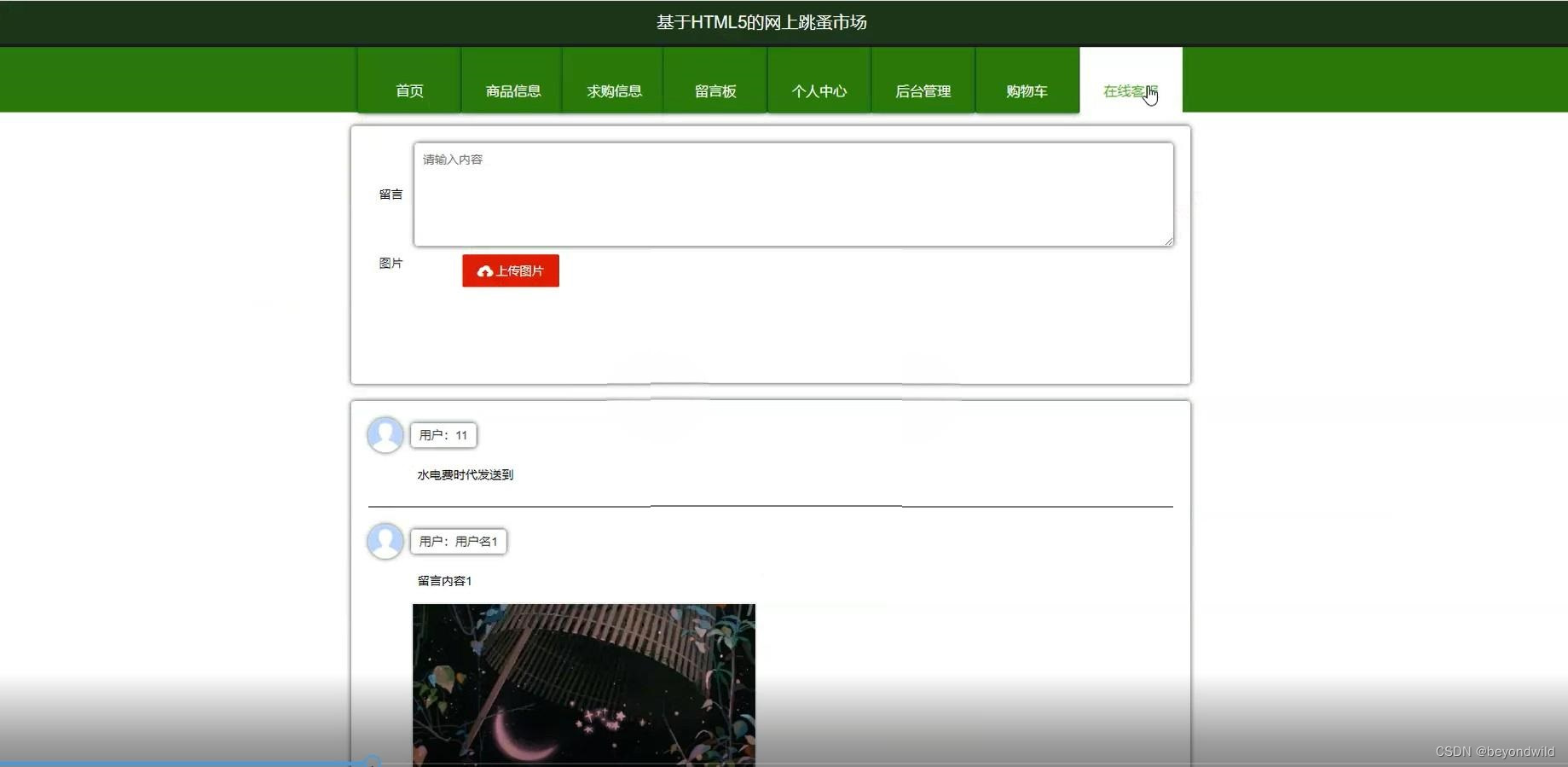Open the 首页 navigation tab
This screenshot has height=767, width=1568.
pyautogui.click(x=409, y=80)
